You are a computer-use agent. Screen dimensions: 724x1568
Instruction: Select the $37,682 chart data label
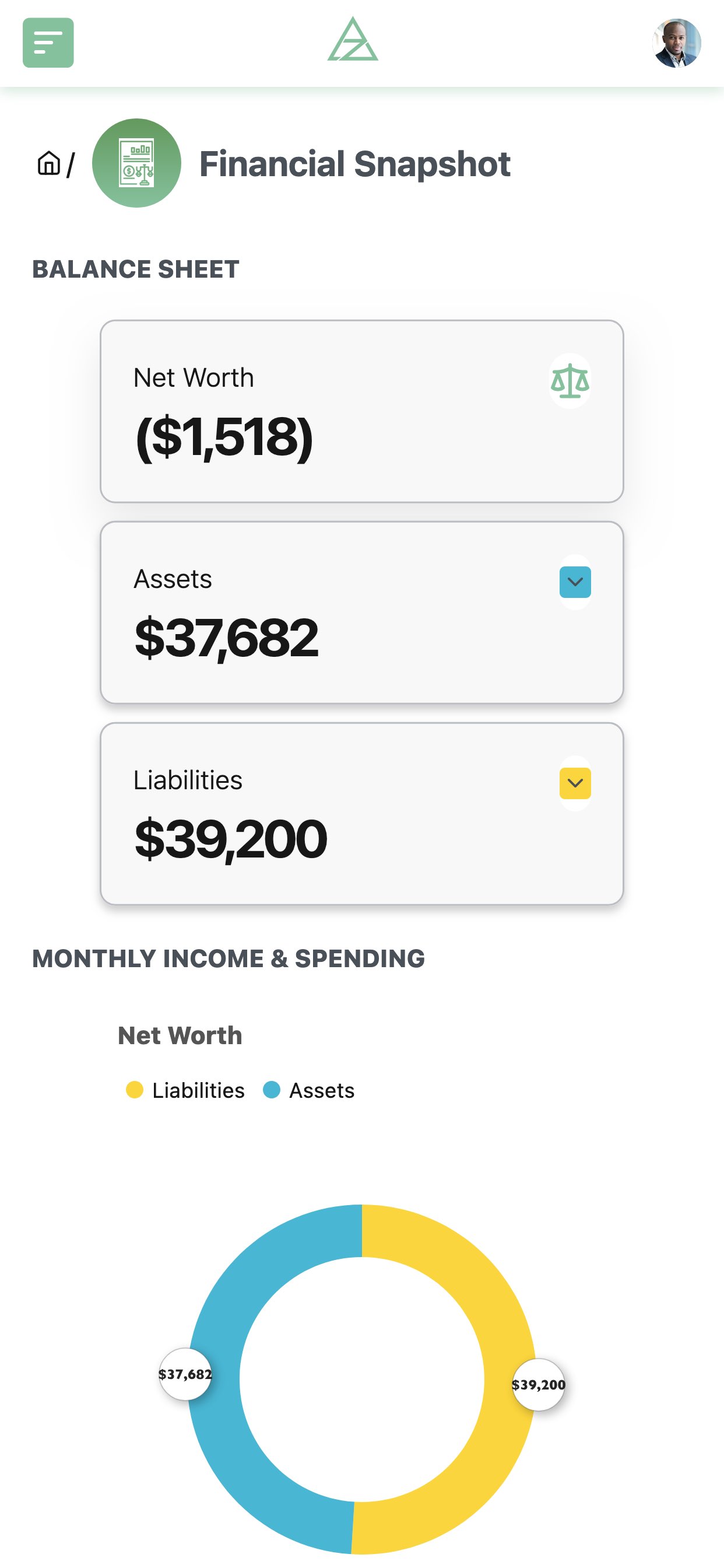185,1374
